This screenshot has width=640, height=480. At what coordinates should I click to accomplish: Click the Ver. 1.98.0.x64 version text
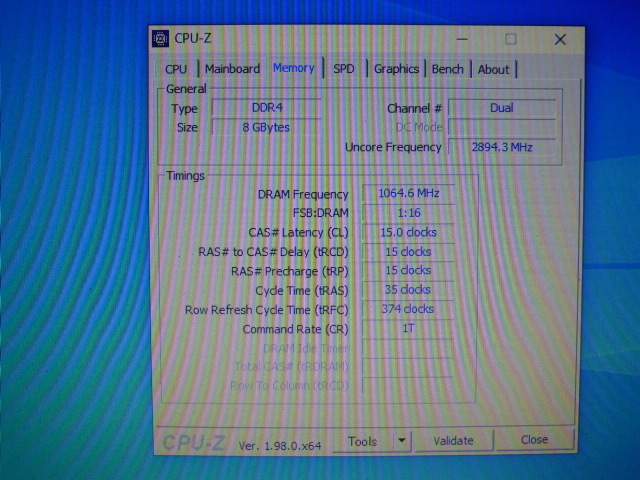coord(280,446)
